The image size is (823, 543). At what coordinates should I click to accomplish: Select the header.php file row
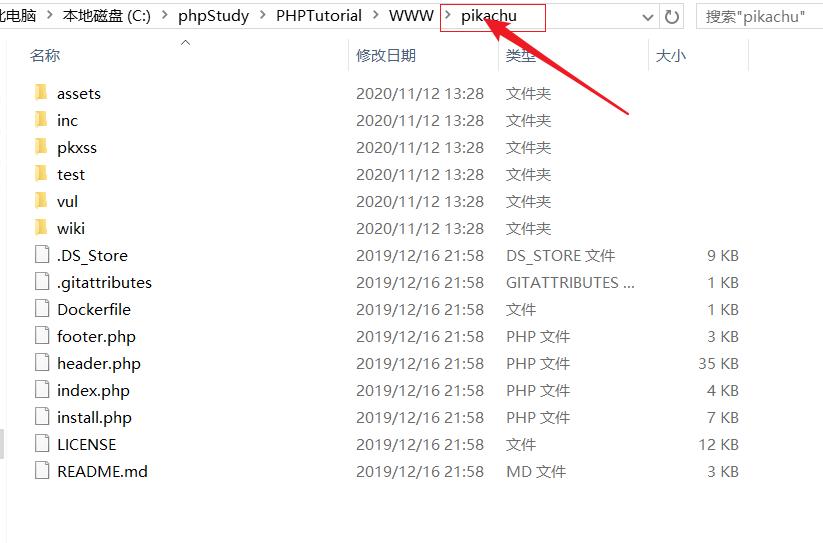pyautogui.click(x=387, y=363)
